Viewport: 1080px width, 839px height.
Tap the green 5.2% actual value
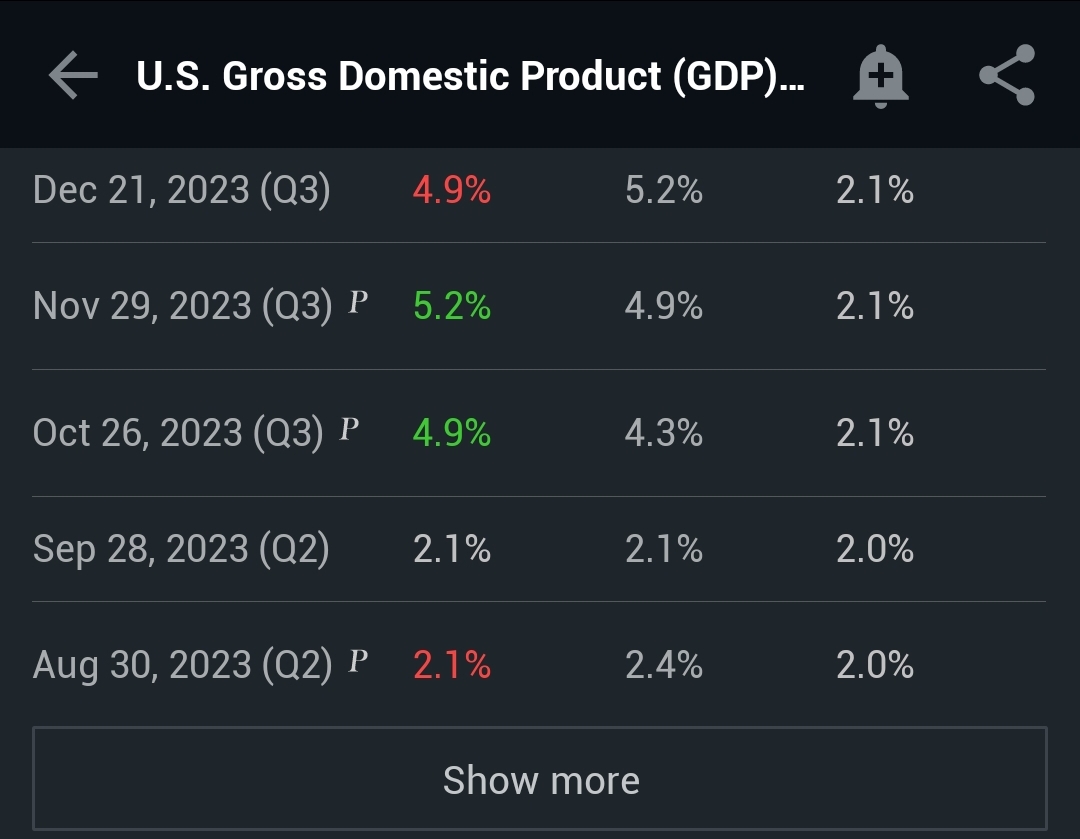(452, 306)
